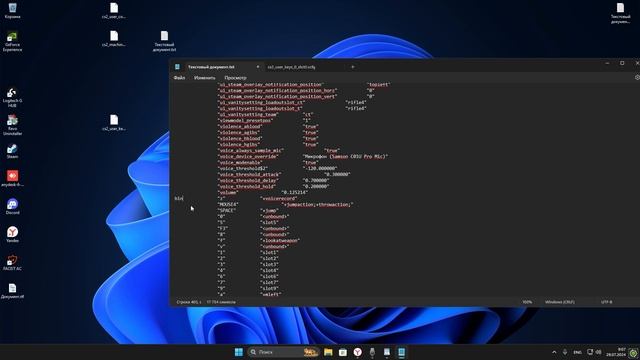
Task: Click the "-120.000000" threshold value
Action: pyautogui.click(x=320, y=168)
